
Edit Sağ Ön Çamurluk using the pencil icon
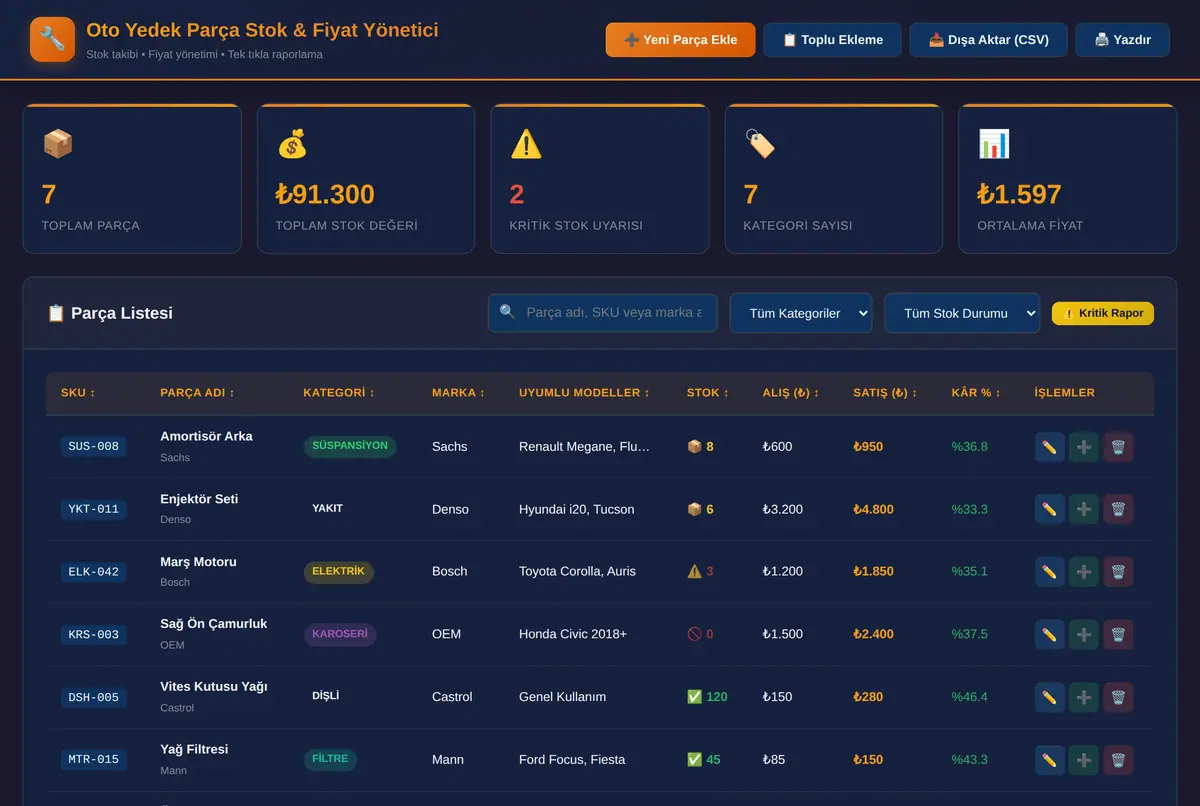click(1049, 634)
